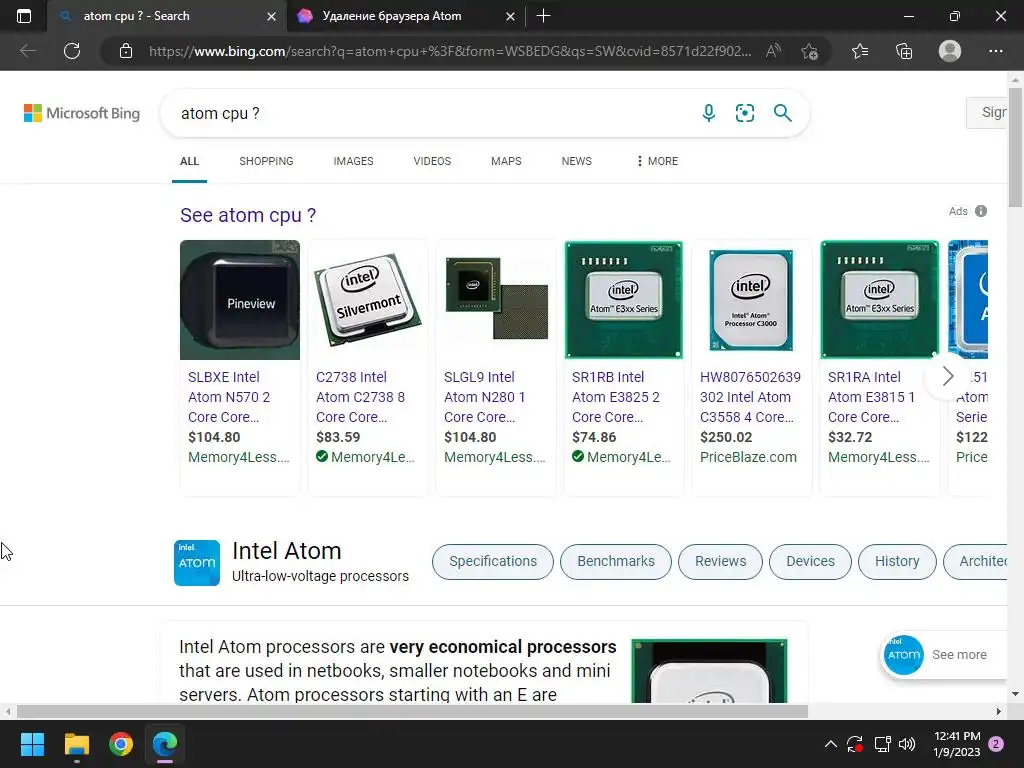Viewport: 1024px width, 768px height.
Task: Open C2738 Intel Atom C2738 product link
Action: click(x=360, y=397)
